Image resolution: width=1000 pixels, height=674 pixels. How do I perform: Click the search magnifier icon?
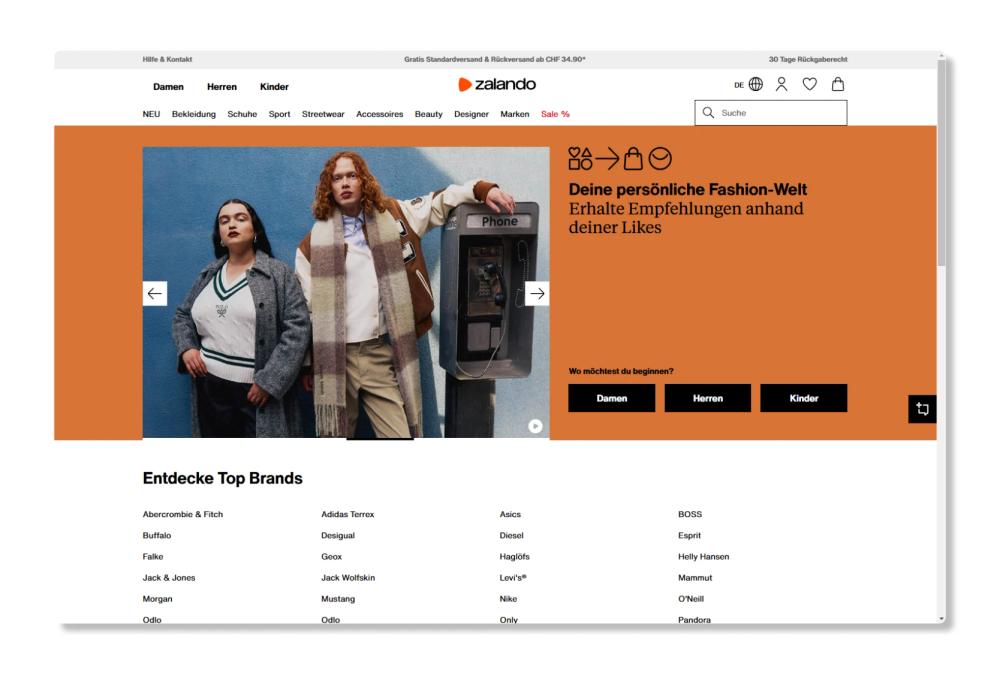708,113
